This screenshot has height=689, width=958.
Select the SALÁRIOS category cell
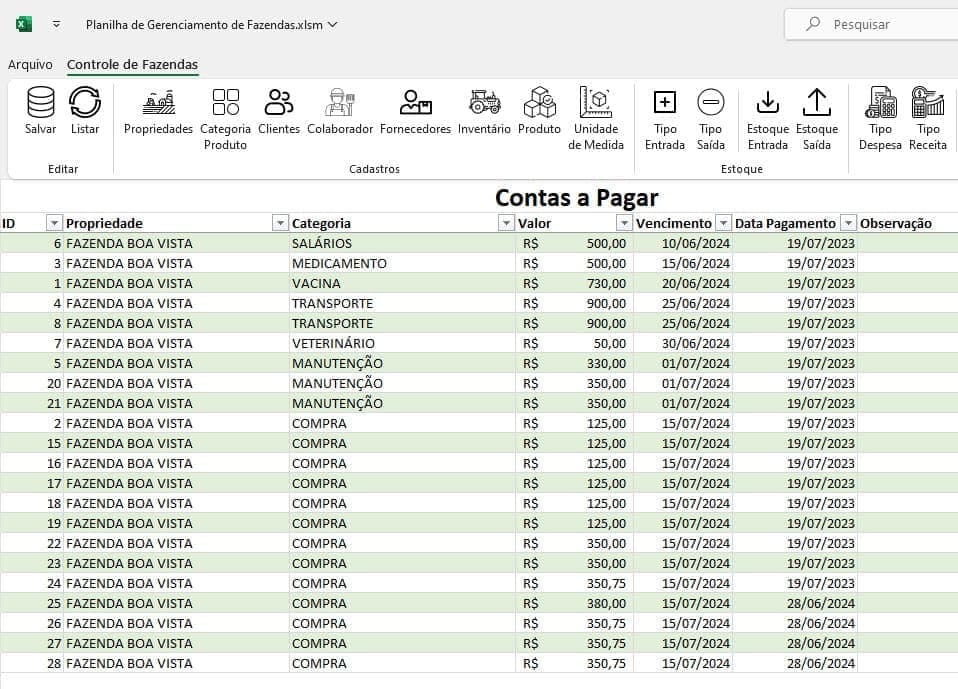[x=402, y=243]
